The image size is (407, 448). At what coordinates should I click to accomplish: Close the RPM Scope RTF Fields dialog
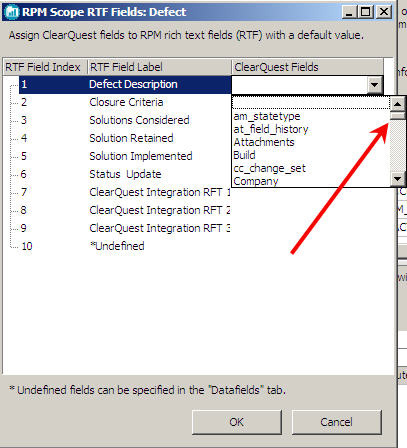pos(384,12)
